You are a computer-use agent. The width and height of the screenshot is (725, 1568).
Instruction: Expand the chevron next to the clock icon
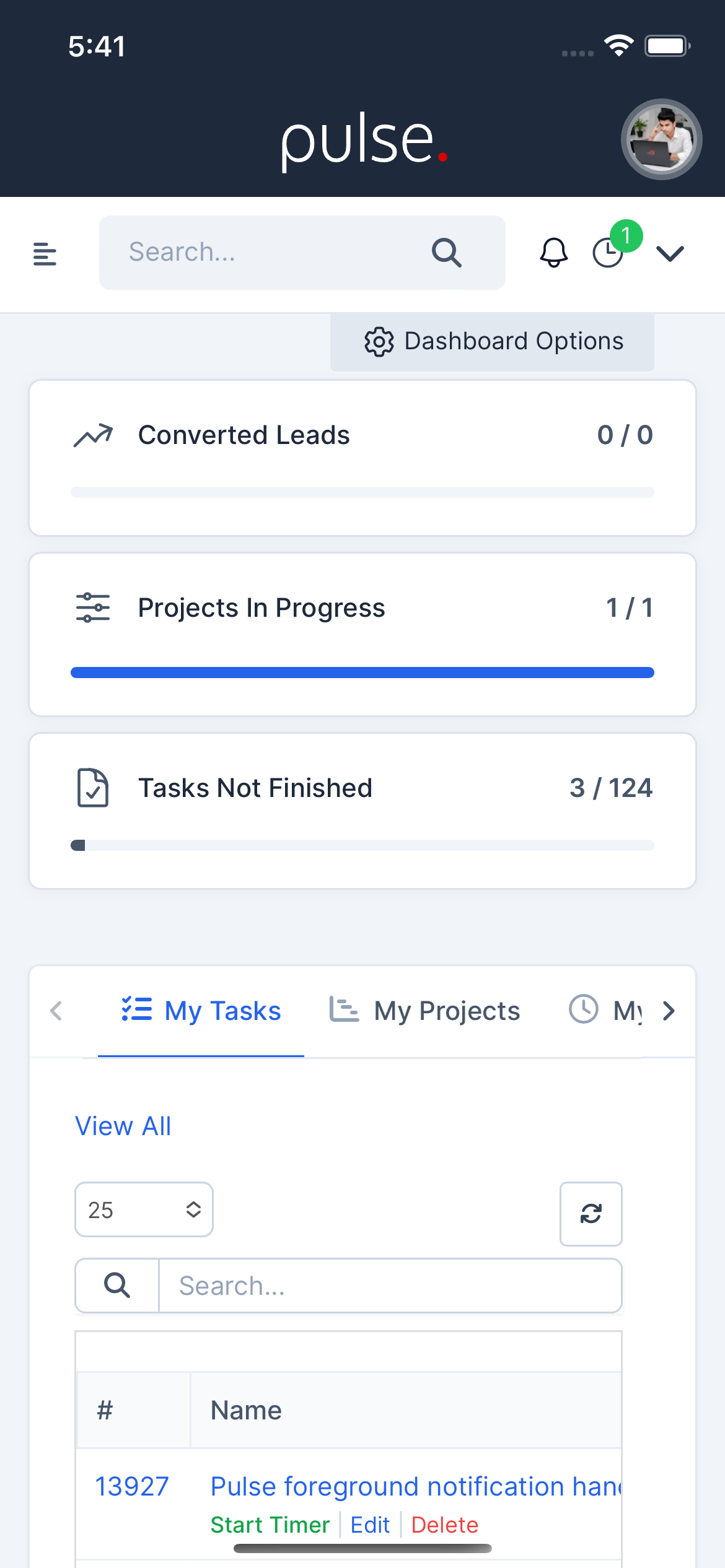pyautogui.click(x=669, y=253)
